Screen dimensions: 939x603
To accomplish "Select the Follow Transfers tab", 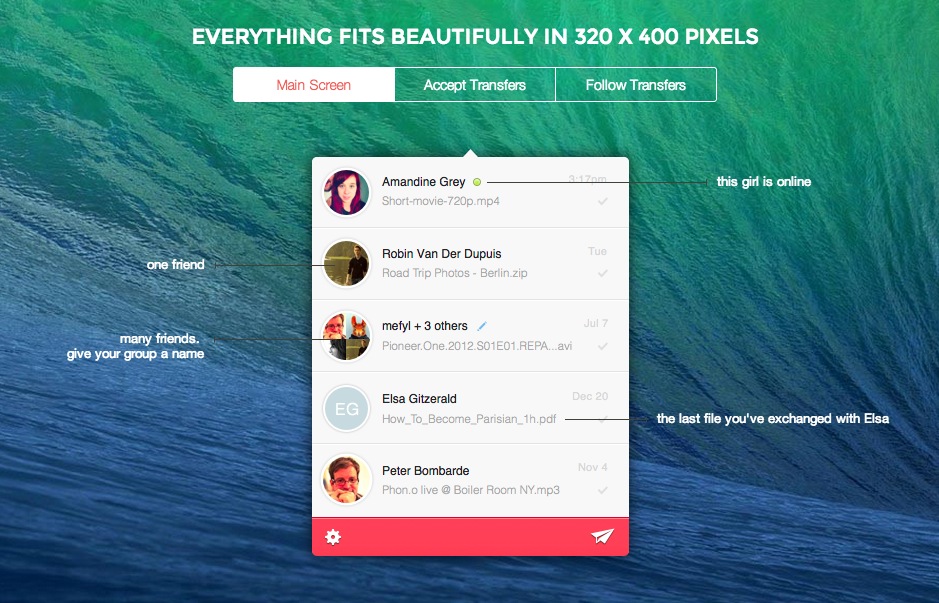I will tap(636, 84).
